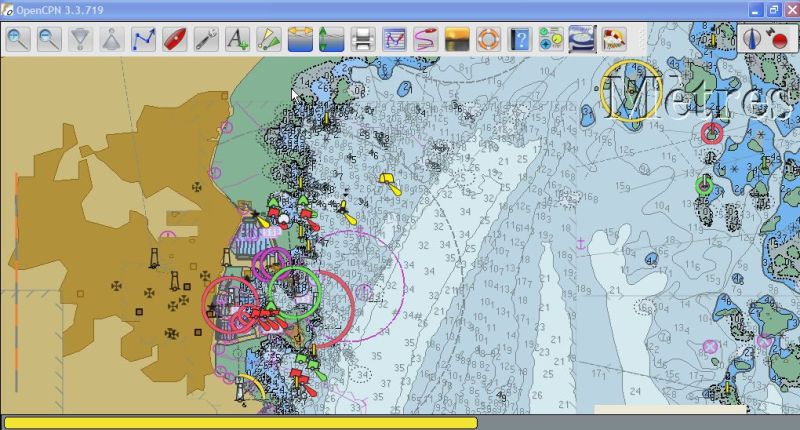The height and width of the screenshot is (430, 800).
Task: Toggle chart text display
Action: [237, 40]
